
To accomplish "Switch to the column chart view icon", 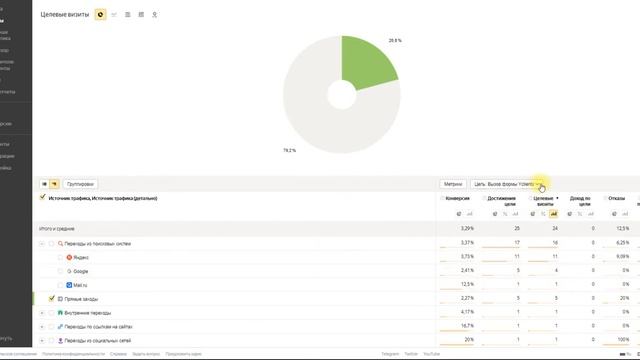I will coord(141,15).
